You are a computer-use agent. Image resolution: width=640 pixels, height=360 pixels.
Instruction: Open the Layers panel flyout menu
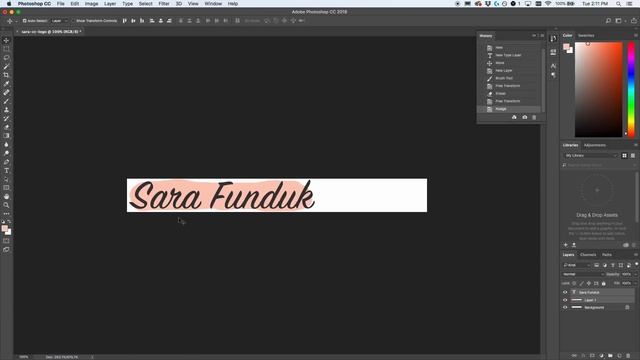tap(636, 255)
